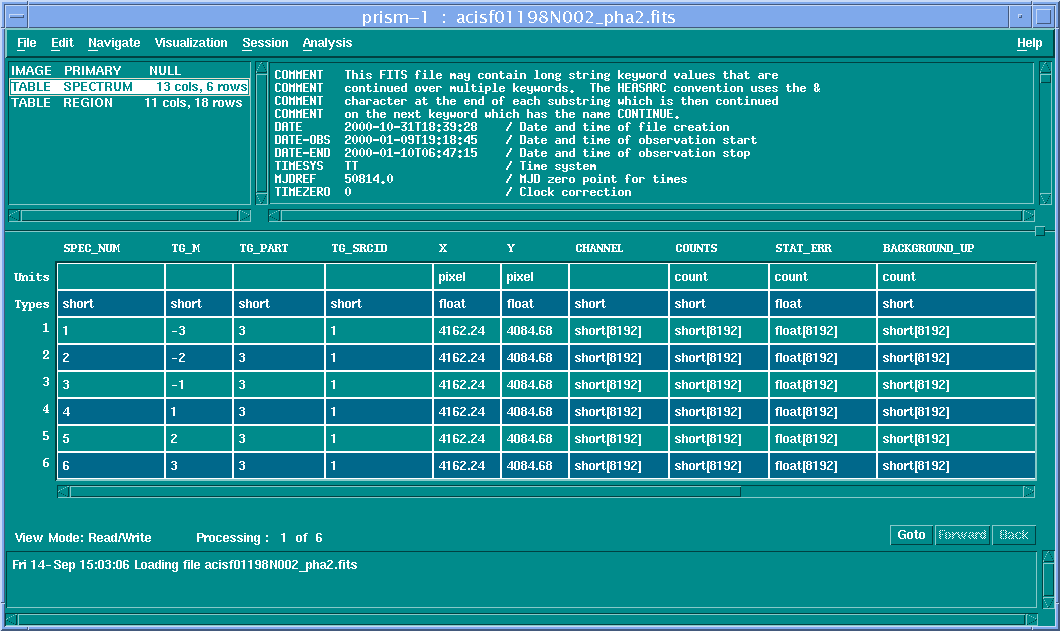Click the TG_M value in row 4
Screen dimensions: 1060x631
pos(198,412)
